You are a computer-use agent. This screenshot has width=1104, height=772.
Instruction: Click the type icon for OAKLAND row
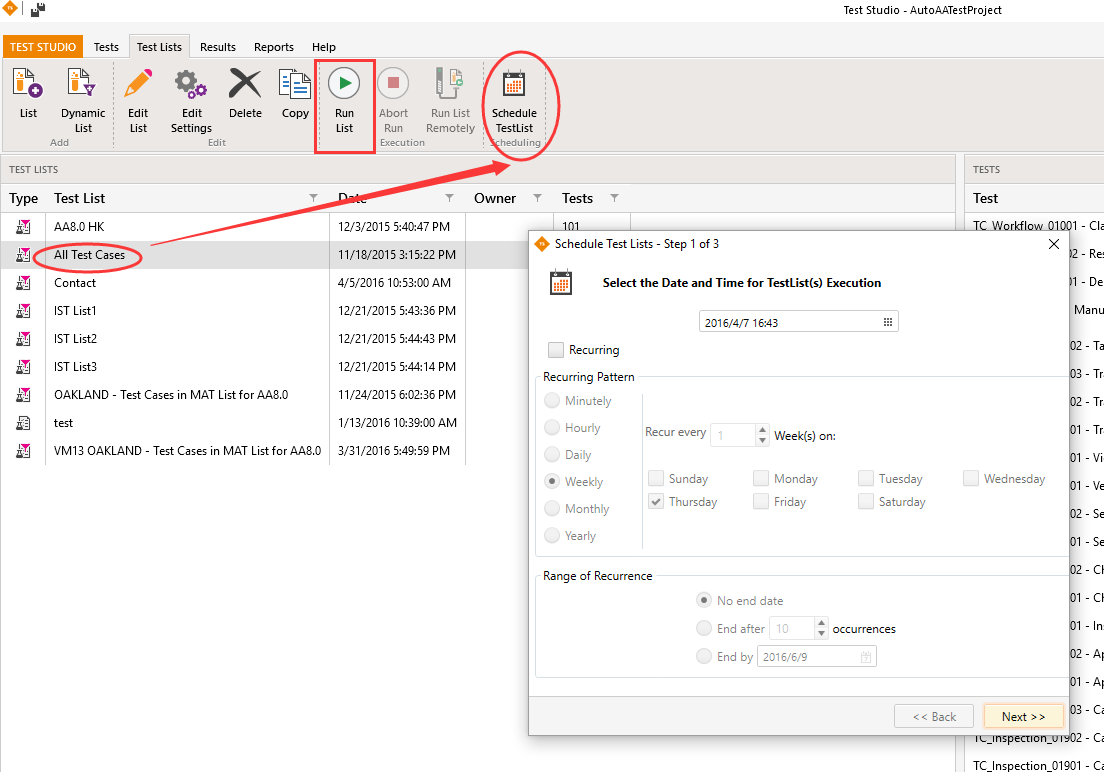pos(23,395)
